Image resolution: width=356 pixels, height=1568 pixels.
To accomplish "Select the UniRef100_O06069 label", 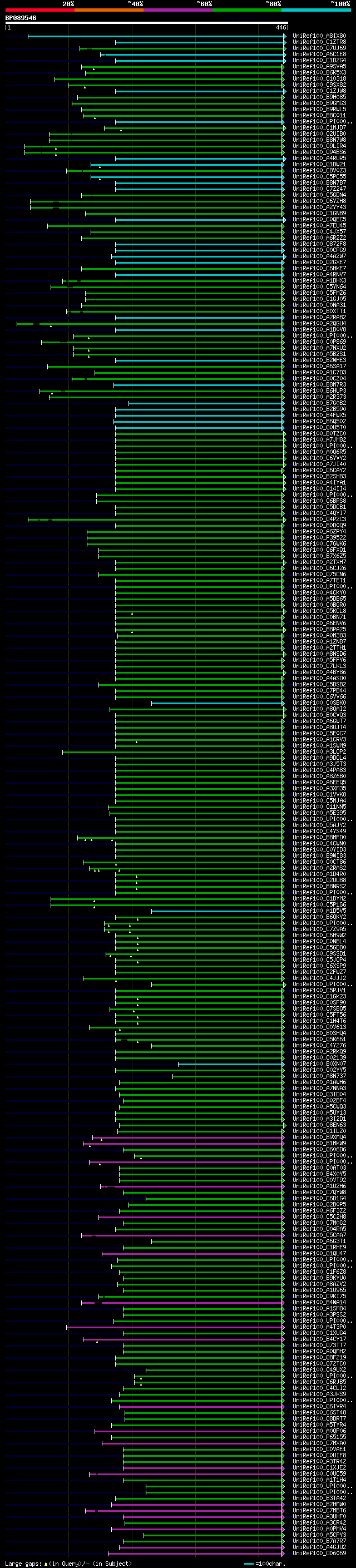I will tap(319, 1554).
